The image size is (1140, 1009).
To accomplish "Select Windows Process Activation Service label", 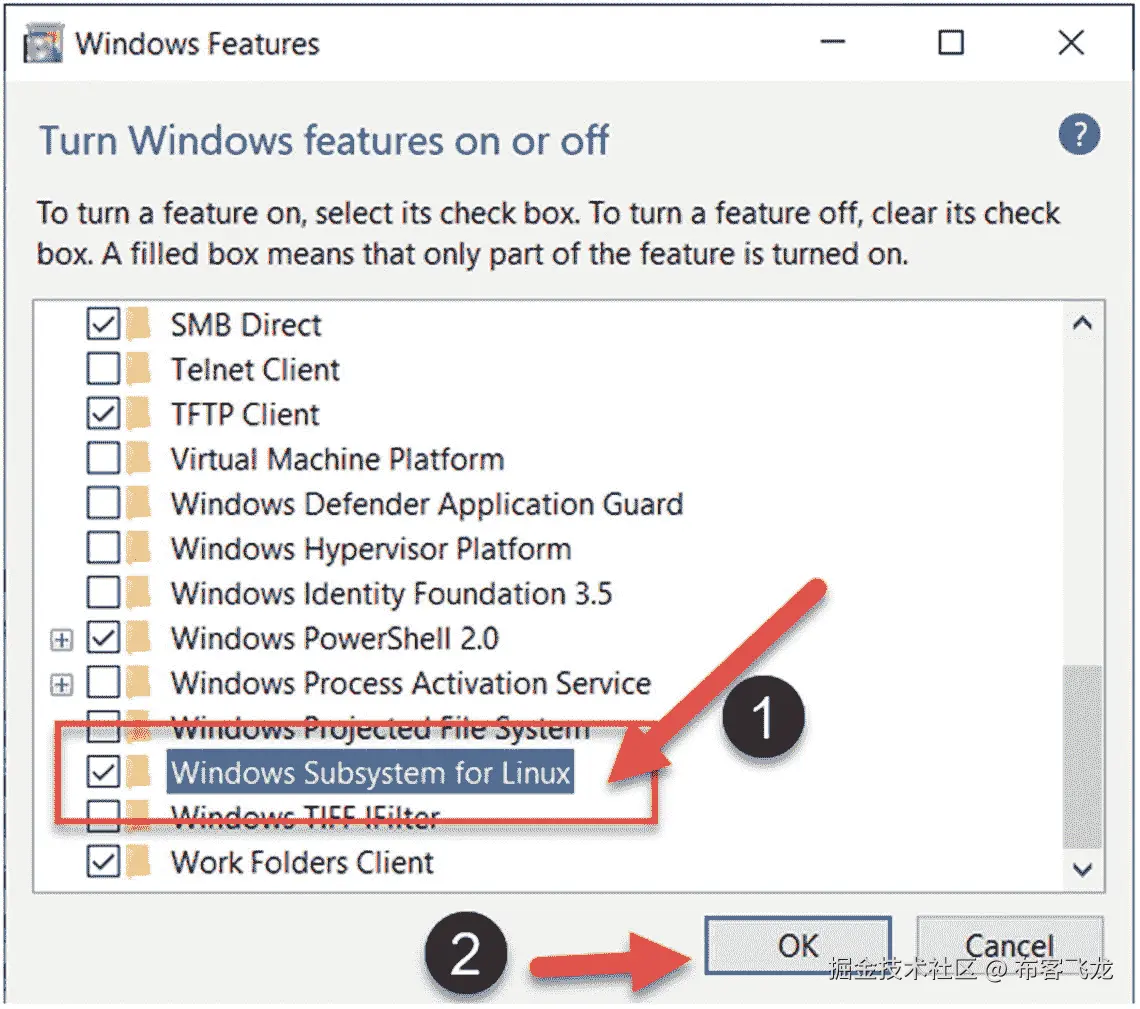I will tap(411, 684).
